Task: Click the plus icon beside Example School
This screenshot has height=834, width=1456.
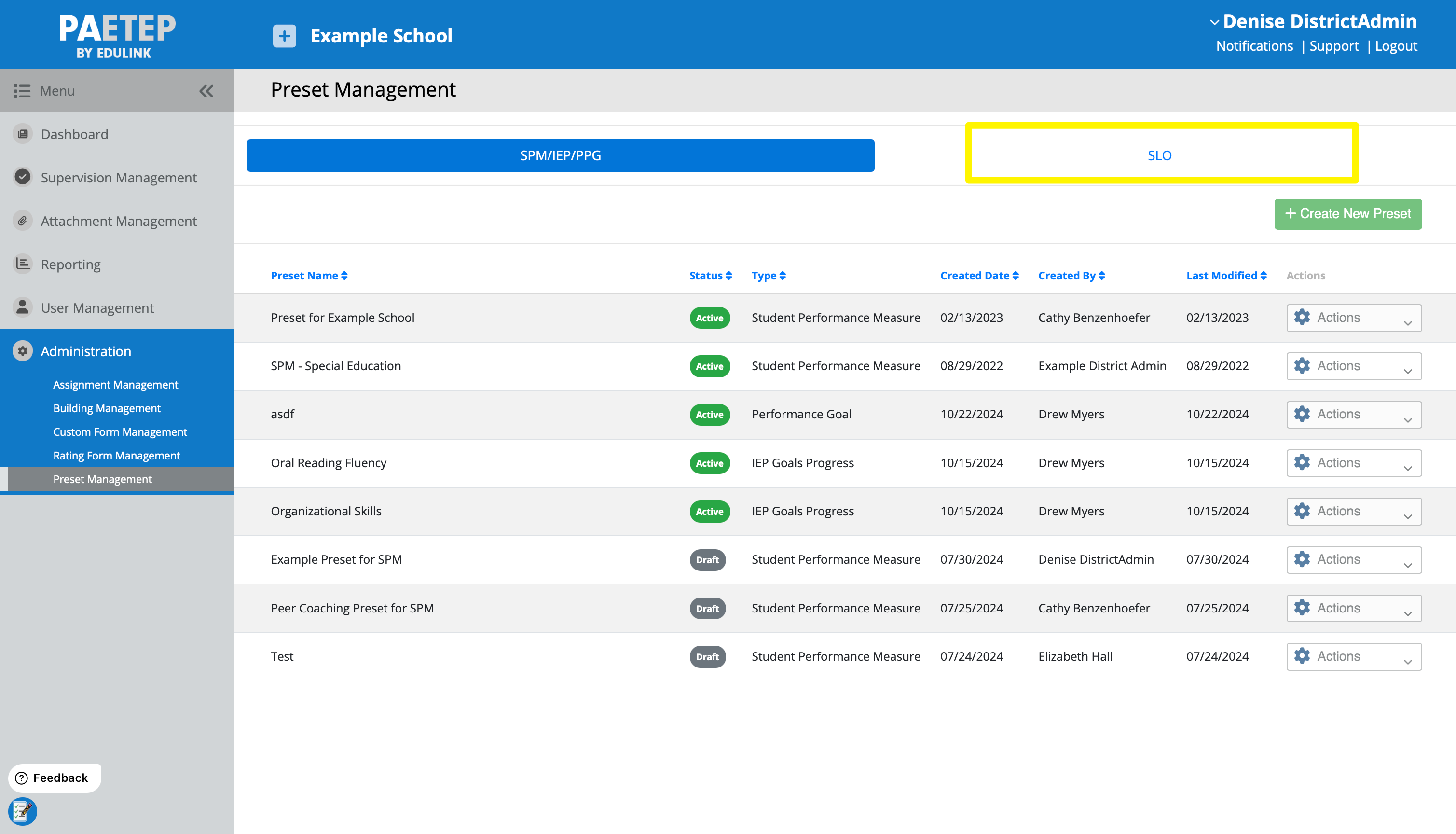Action: pos(284,36)
